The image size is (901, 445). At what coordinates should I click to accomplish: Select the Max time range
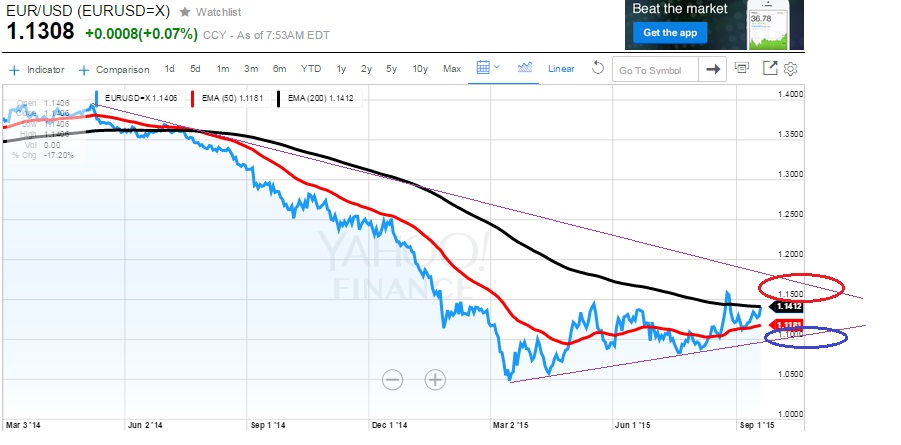click(x=452, y=69)
